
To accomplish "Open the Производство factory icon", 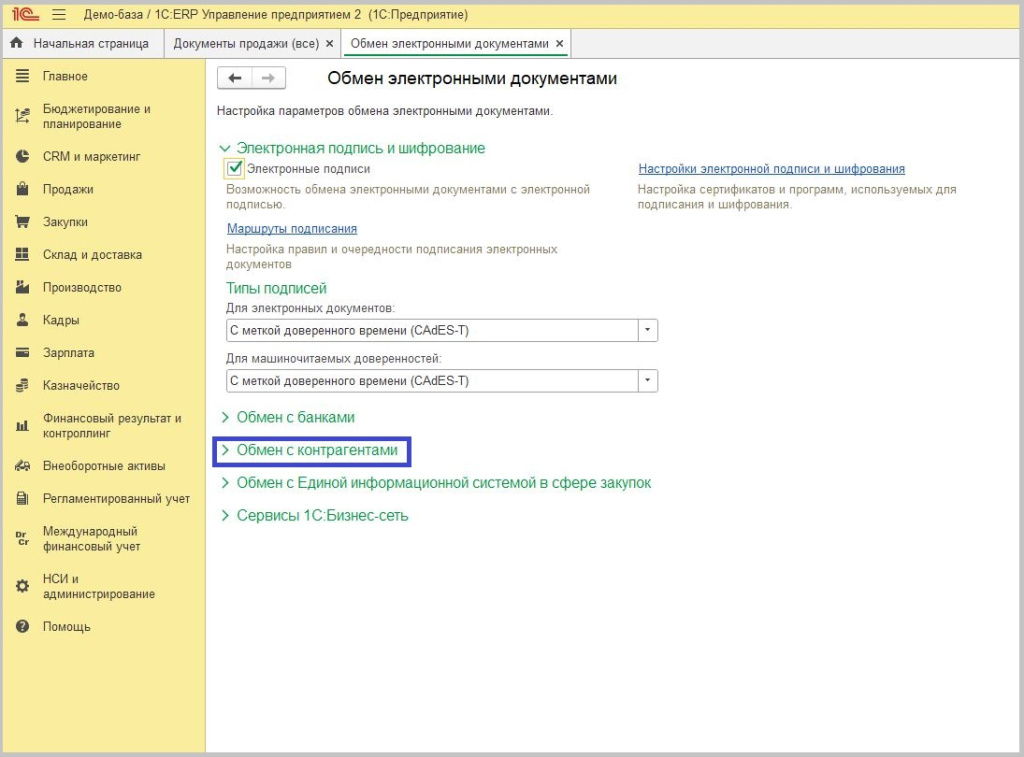I will (22, 288).
